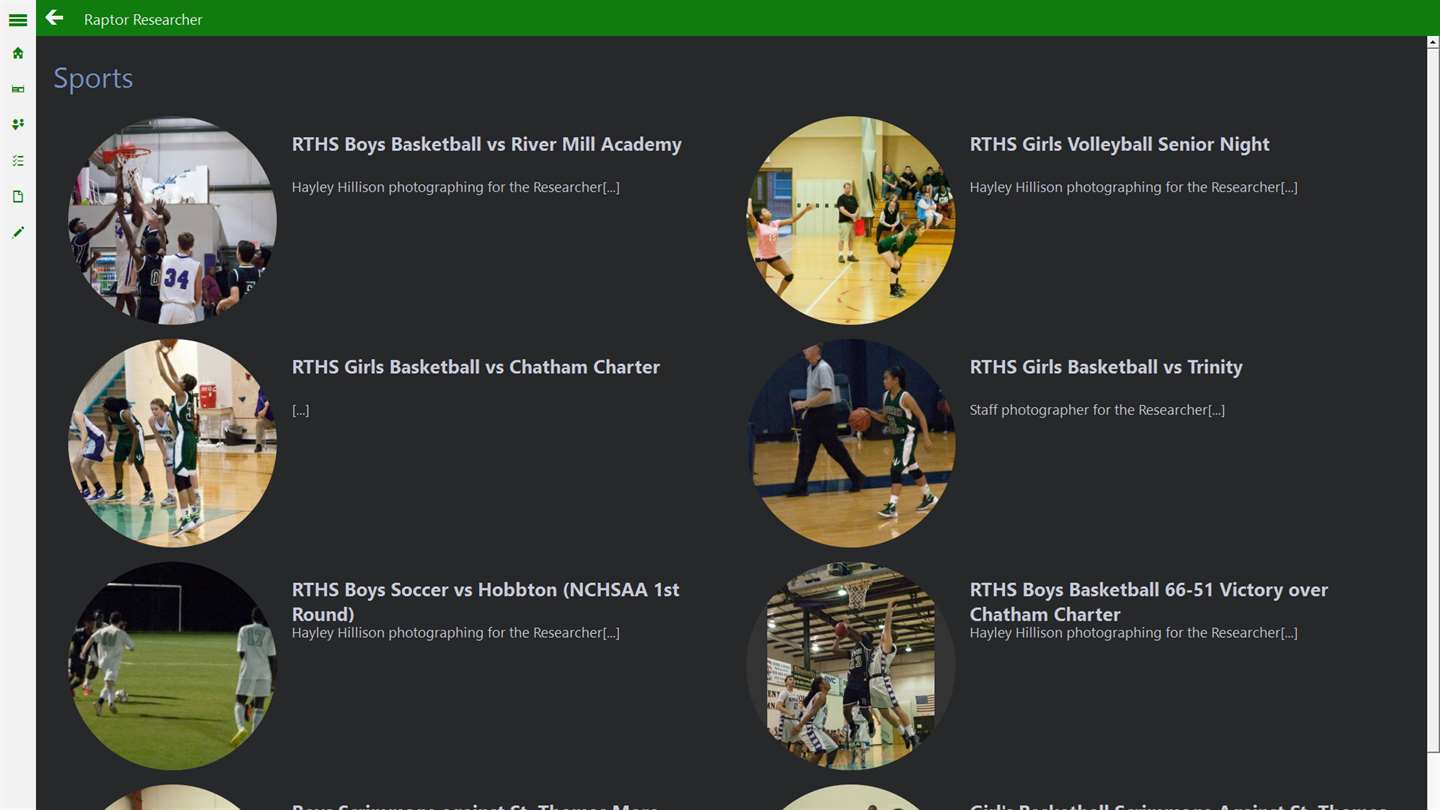Go back with the white arrow
The width and height of the screenshot is (1440, 810).
[x=54, y=18]
